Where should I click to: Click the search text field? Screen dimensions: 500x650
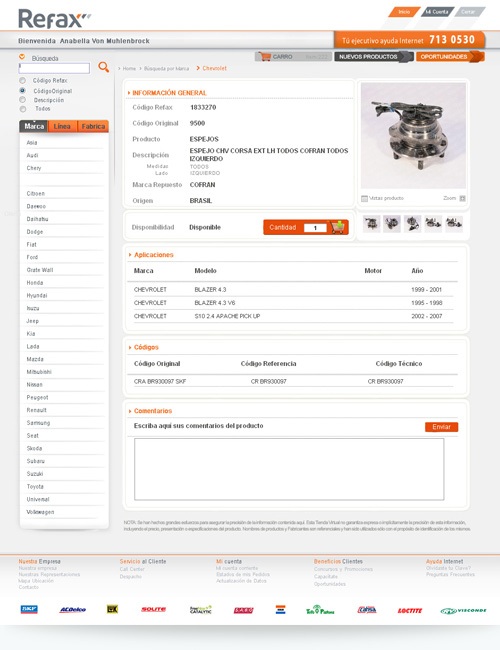click(54, 68)
